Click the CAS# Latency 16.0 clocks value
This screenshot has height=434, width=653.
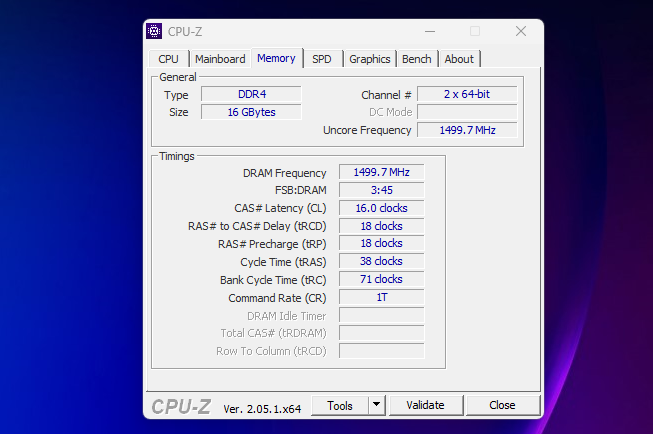point(382,208)
